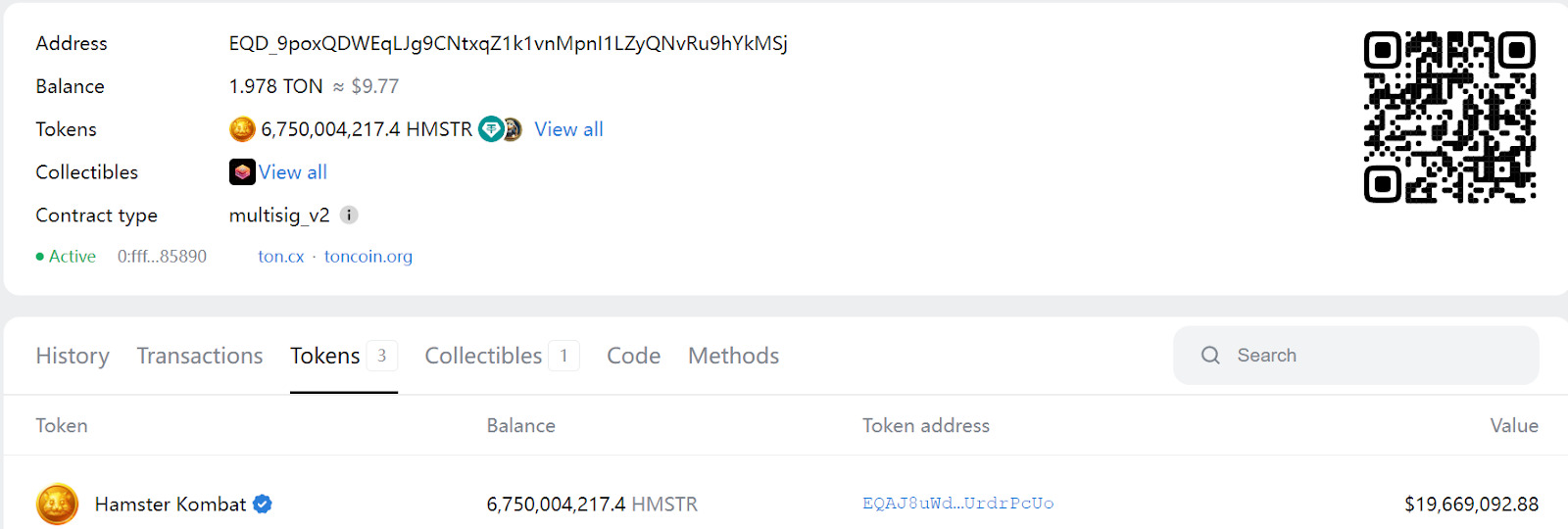This screenshot has height=529, width=1568.
Task: Click the search magnifier icon
Action: (1210, 356)
